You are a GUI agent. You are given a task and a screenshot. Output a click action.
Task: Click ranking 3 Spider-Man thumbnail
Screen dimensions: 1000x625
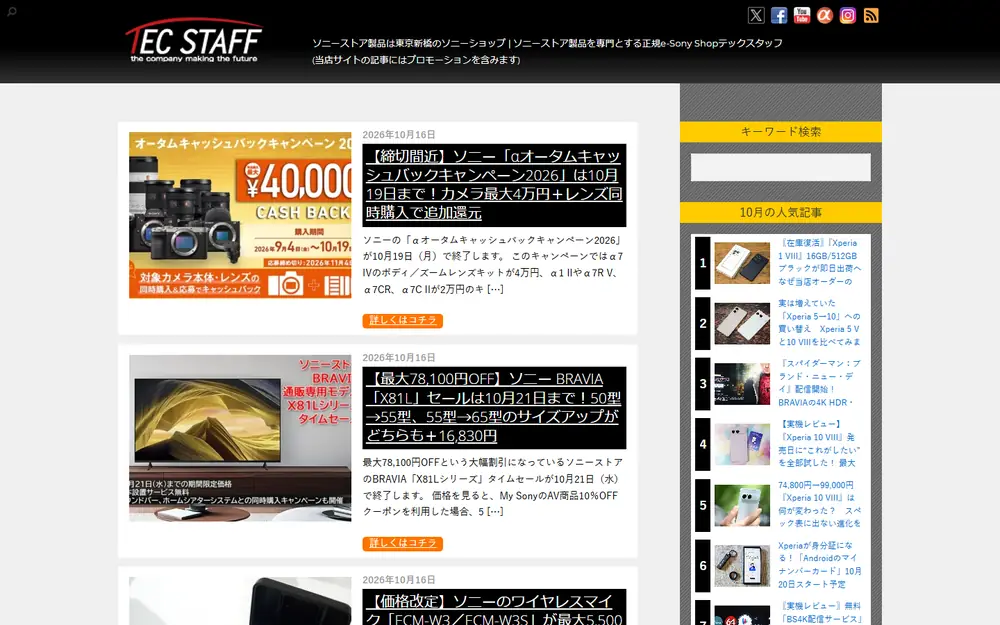coord(742,384)
